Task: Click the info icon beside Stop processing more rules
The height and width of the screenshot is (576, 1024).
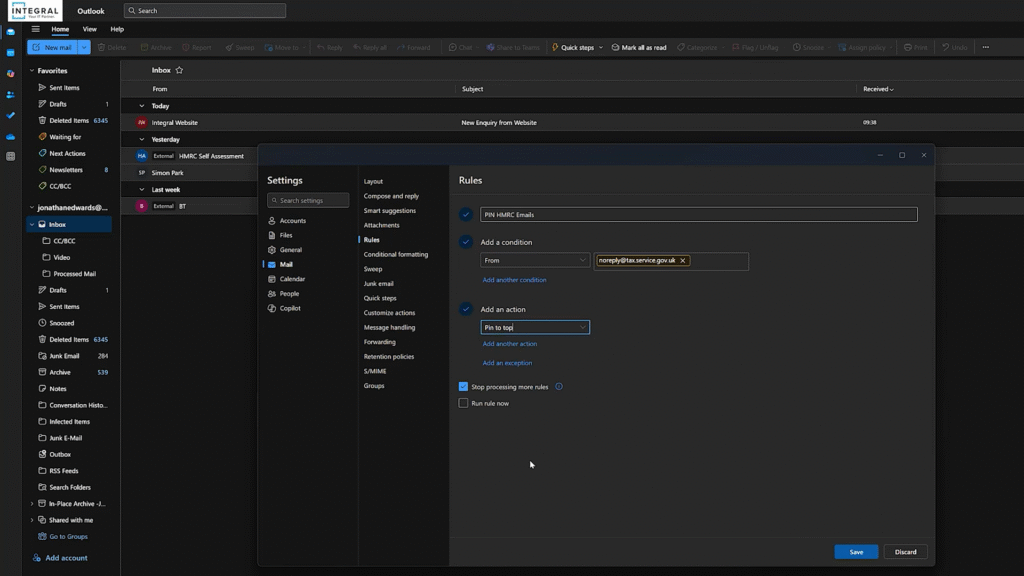Action: tap(559, 387)
